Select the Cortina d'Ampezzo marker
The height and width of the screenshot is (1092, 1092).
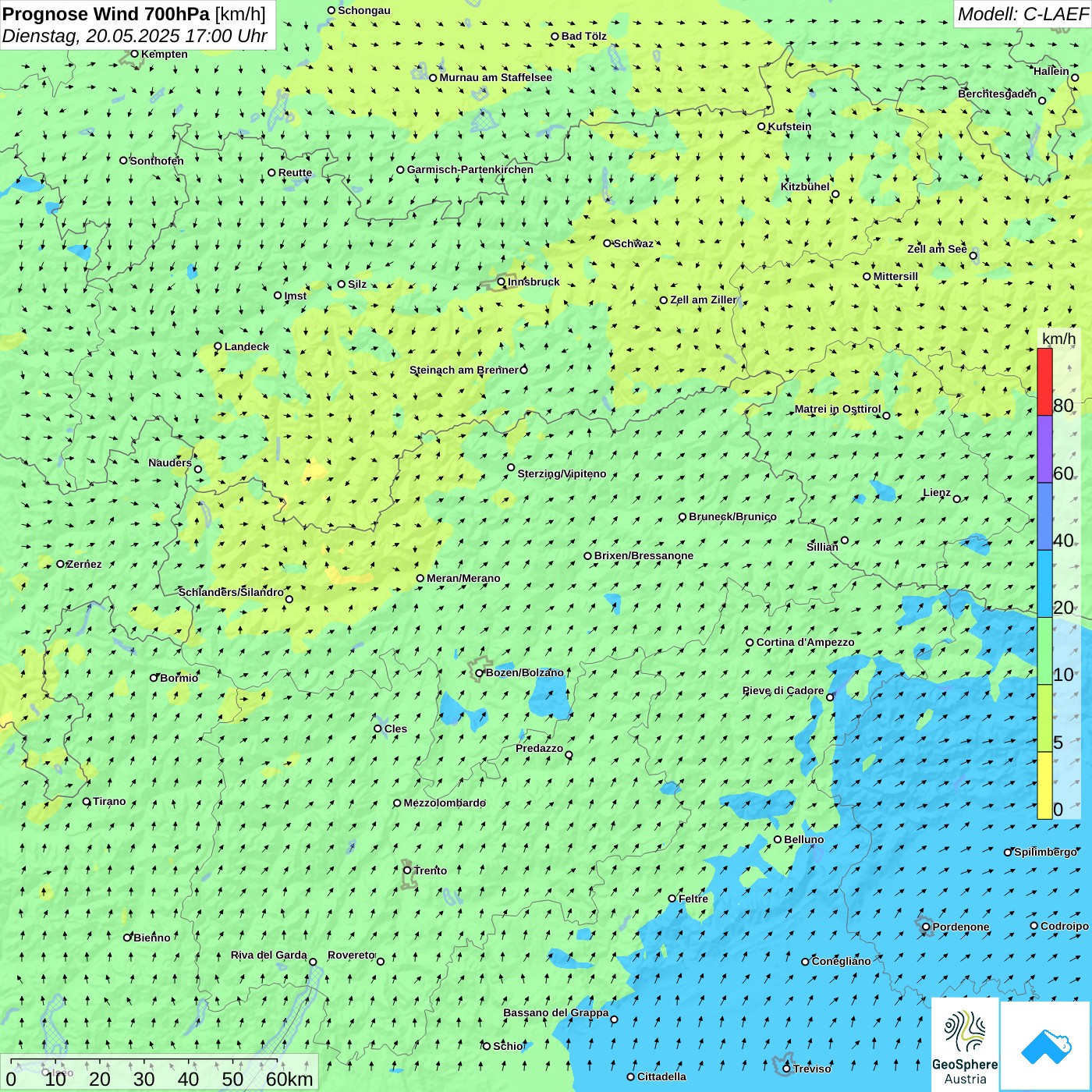click(750, 643)
